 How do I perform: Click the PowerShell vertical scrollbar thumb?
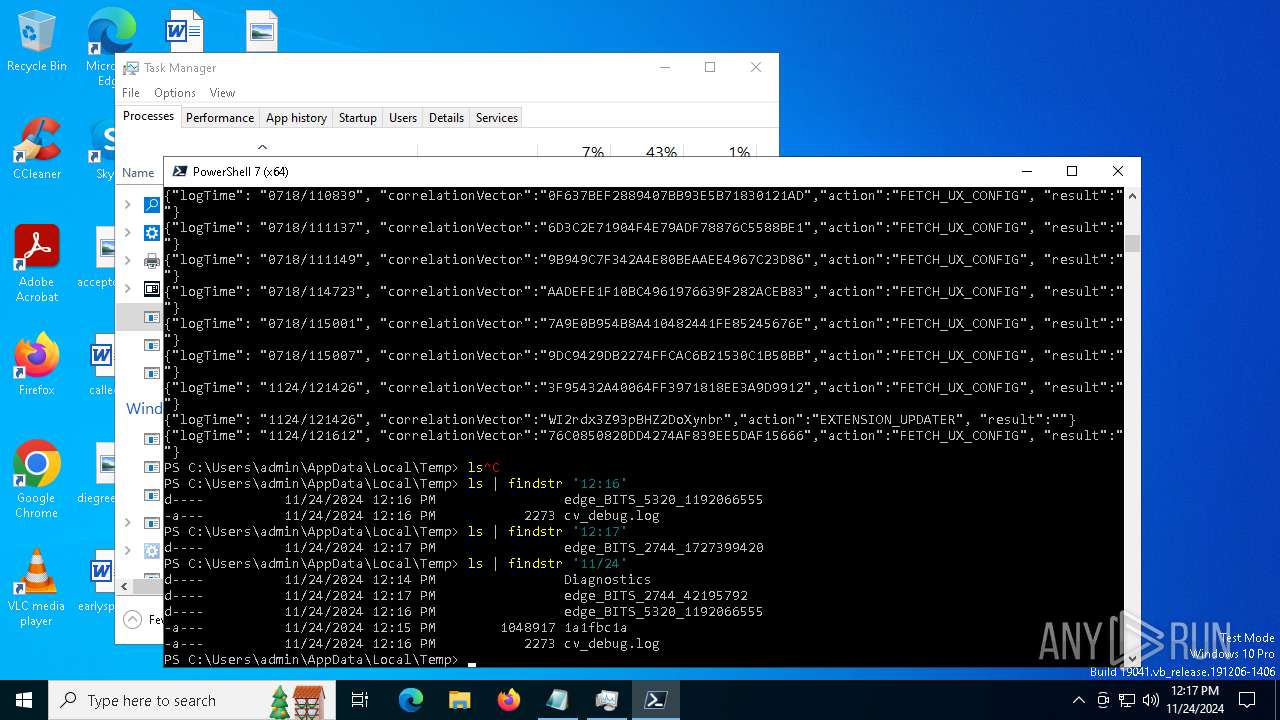(x=1132, y=243)
